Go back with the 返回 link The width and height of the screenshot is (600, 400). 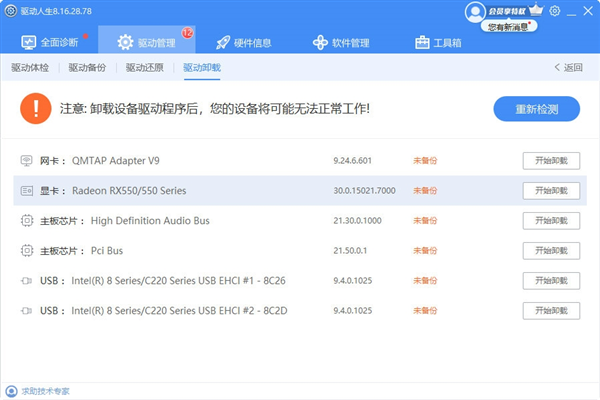(x=569, y=68)
